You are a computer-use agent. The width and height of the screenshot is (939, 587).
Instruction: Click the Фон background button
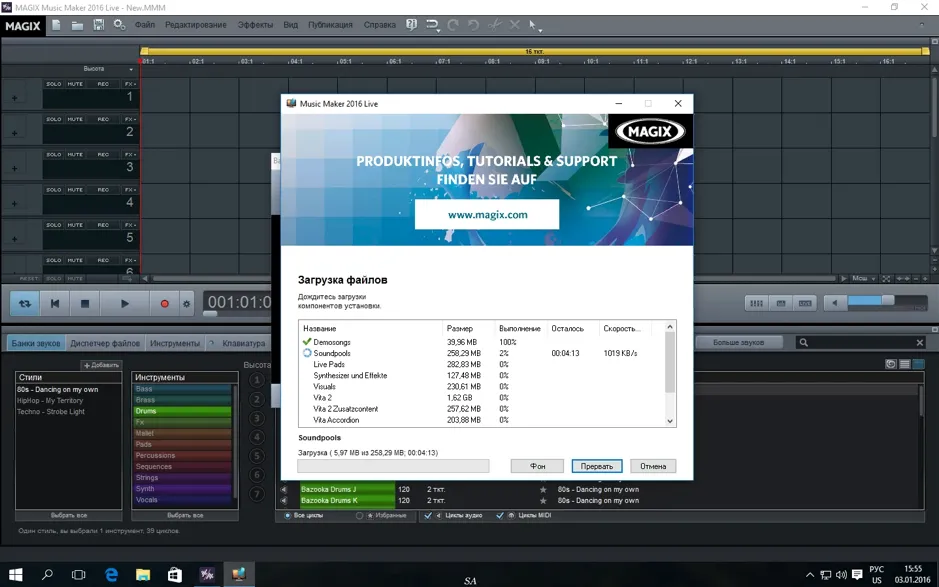click(537, 466)
